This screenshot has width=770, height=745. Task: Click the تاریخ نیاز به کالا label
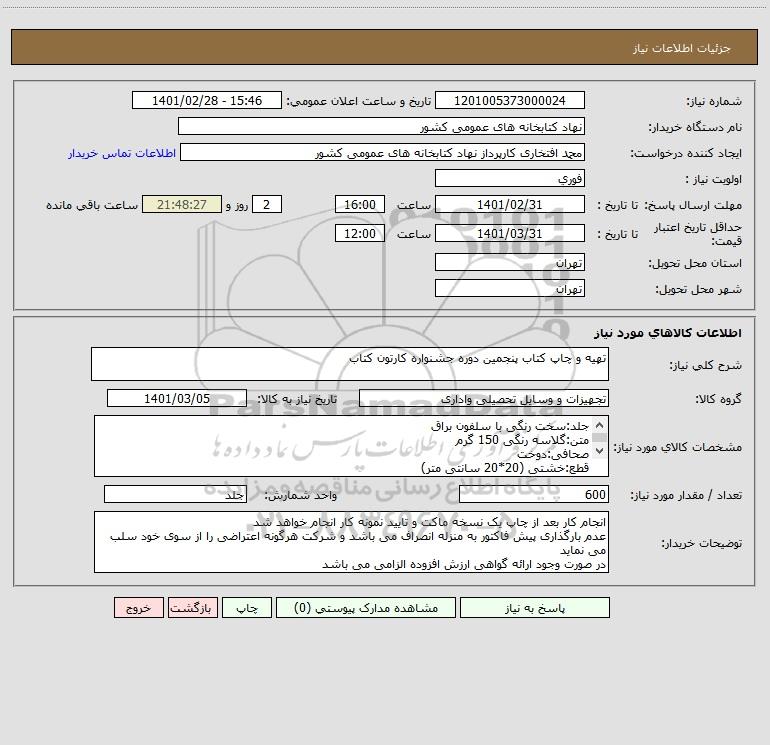click(x=298, y=399)
